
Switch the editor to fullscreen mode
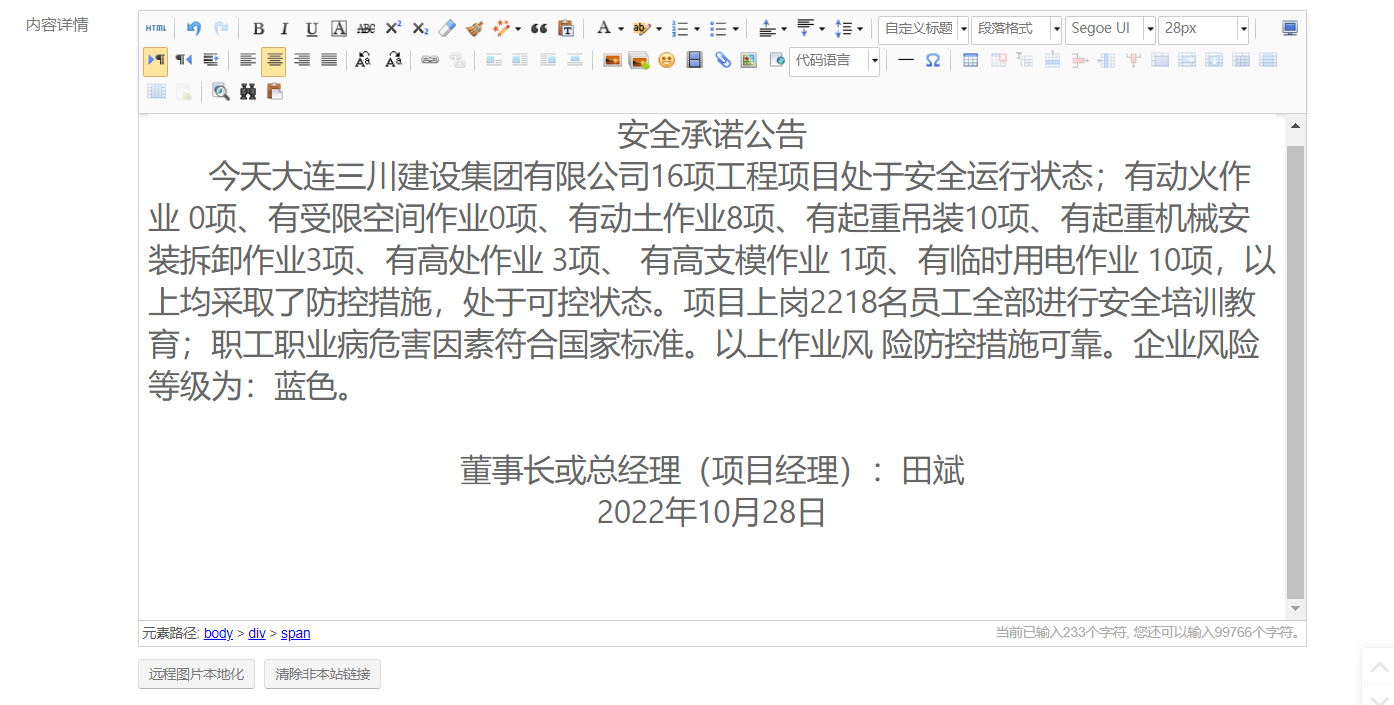tap(1290, 29)
